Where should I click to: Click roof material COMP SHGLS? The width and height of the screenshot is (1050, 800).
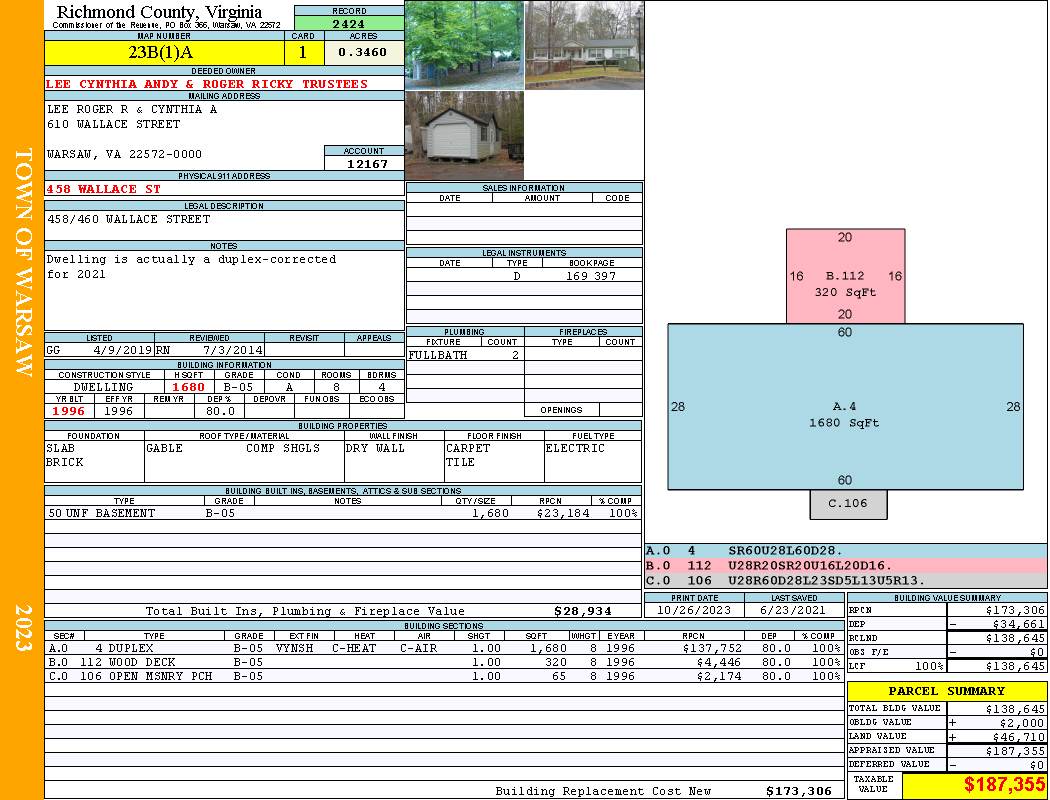tap(283, 448)
